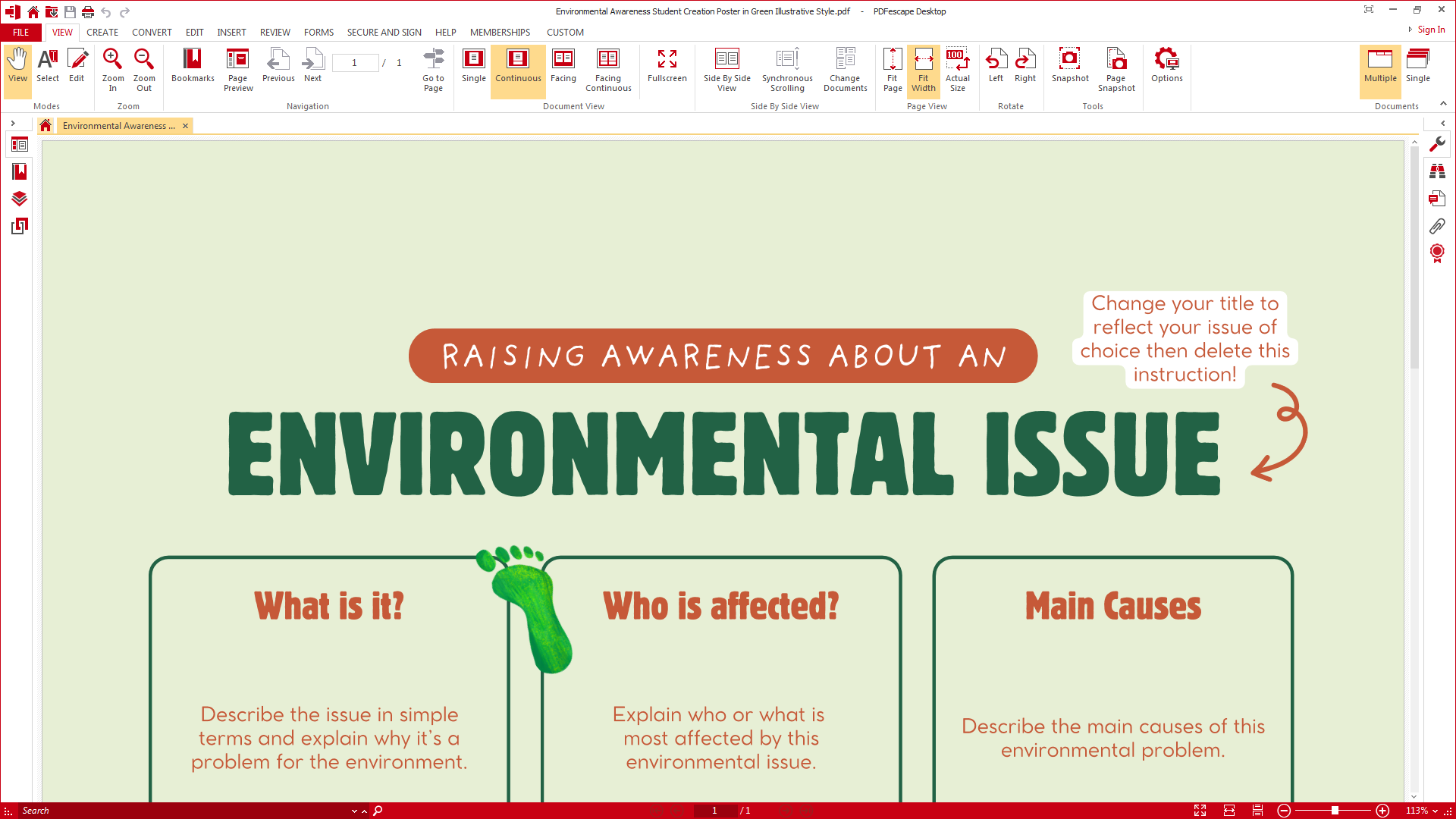Open the wrench tools panel
The height and width of the screenshot is (819, 1456).
point(1437,144)
